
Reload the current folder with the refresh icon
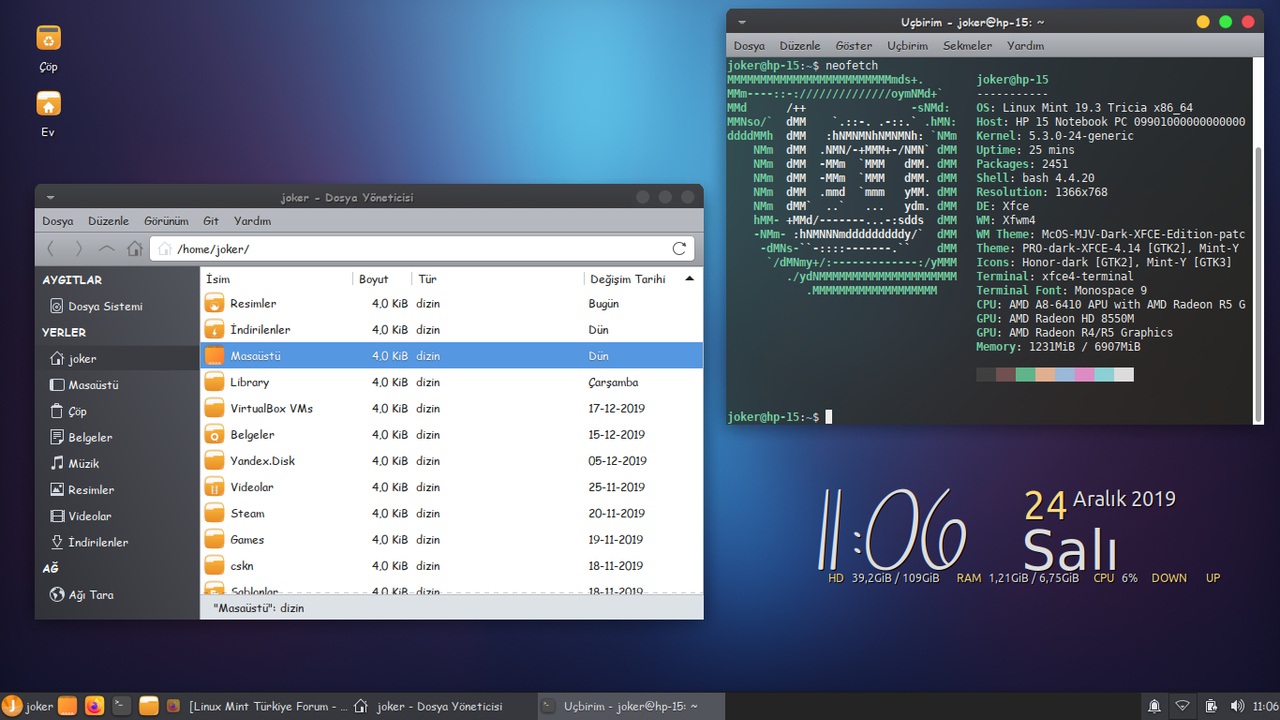click(679, 248)
